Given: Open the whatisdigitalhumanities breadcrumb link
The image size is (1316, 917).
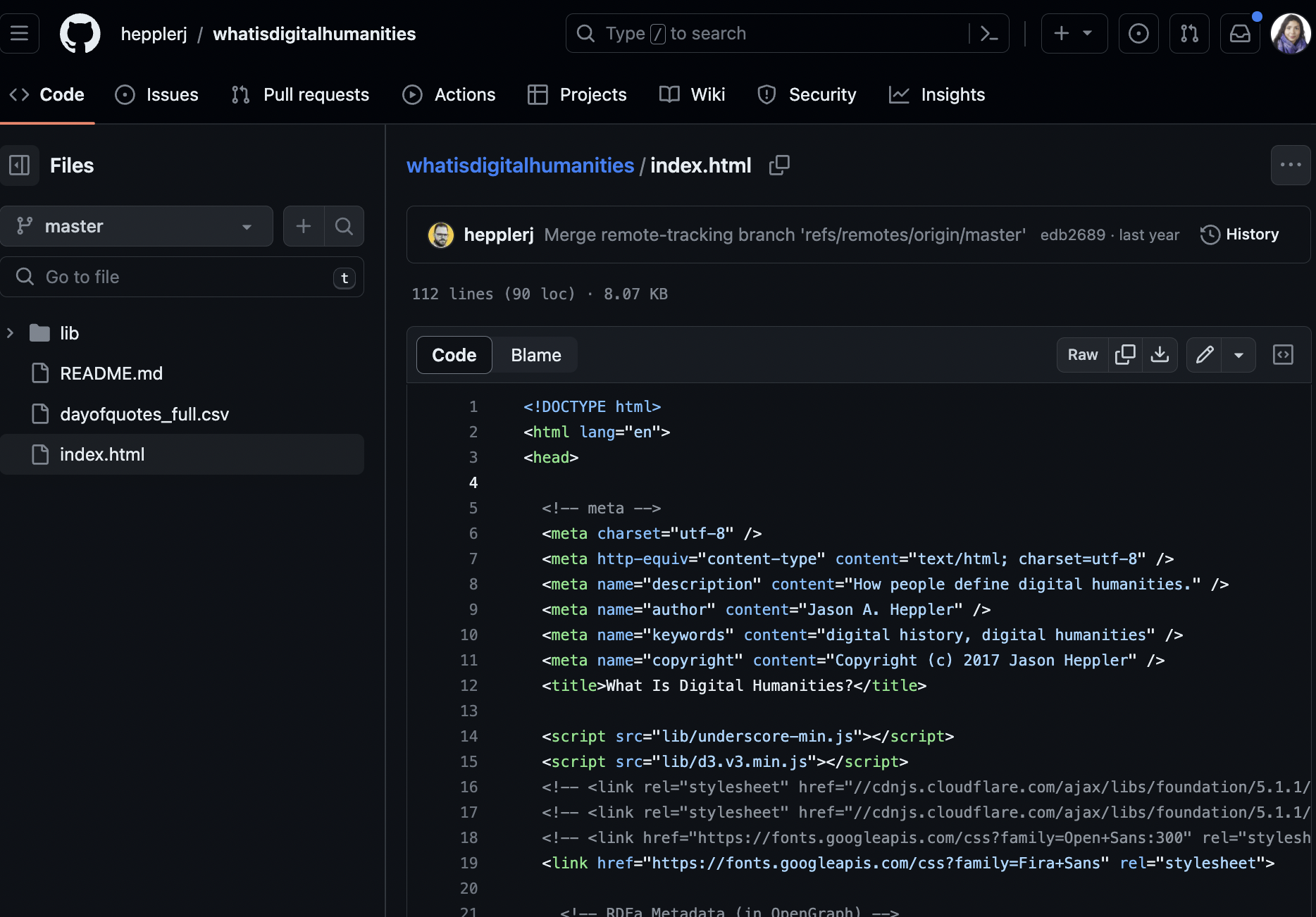Looking at the screenshot, I should pyautogui.click(x=520, y=166).
